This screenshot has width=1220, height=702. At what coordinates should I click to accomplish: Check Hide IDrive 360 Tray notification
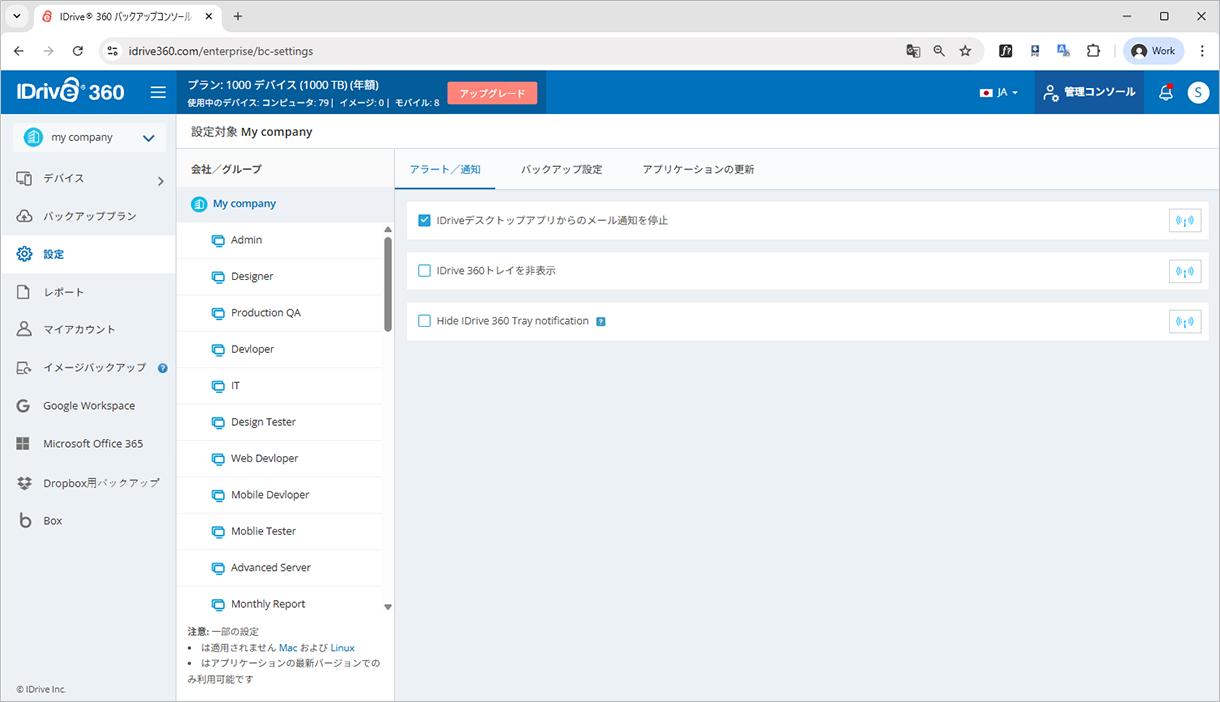(x=424, y=321)
